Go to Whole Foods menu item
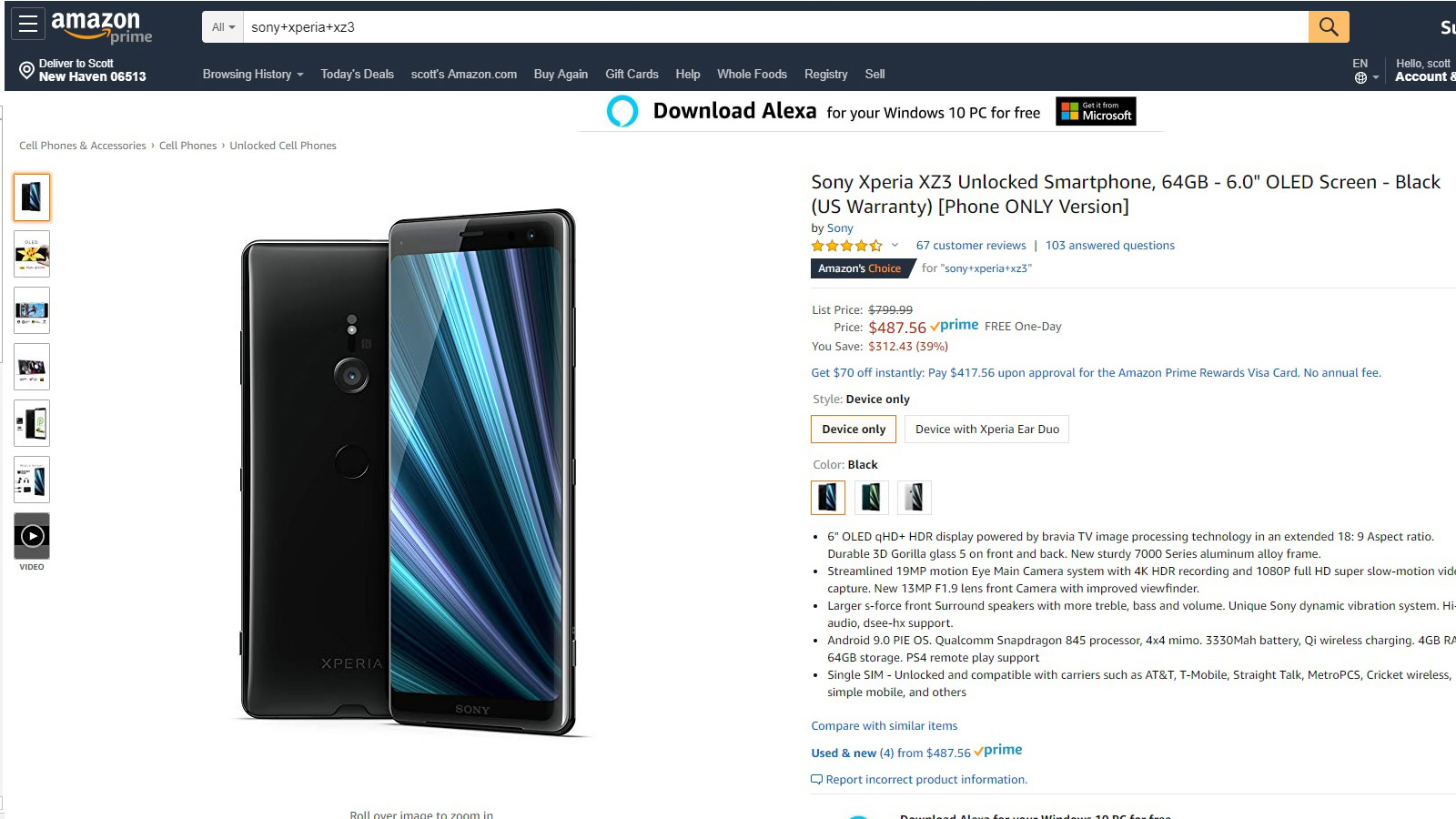The image size is (1456, 819). click(x=752, y=75)
